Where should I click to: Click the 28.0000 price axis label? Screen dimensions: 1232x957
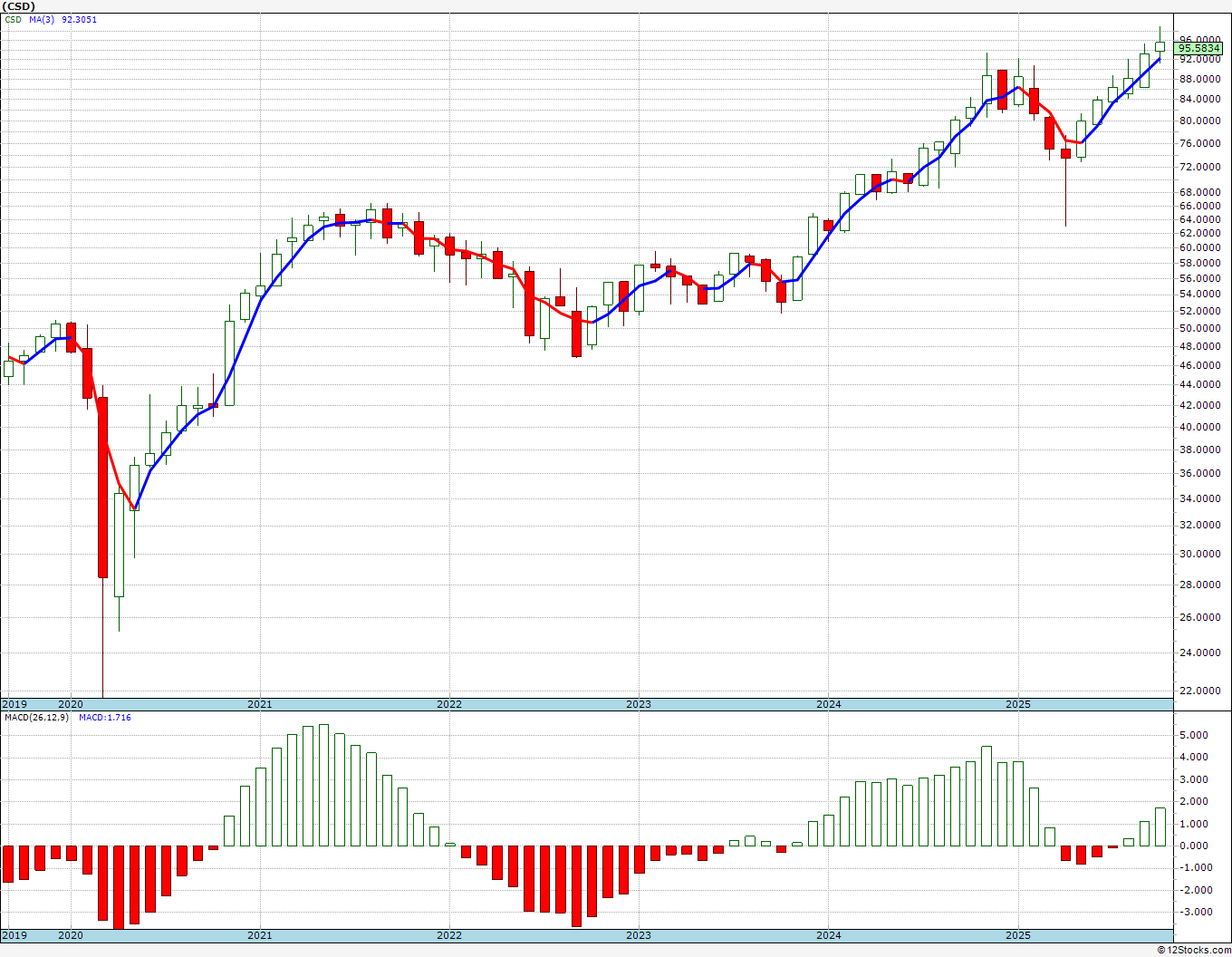(x=1201, y=585)
